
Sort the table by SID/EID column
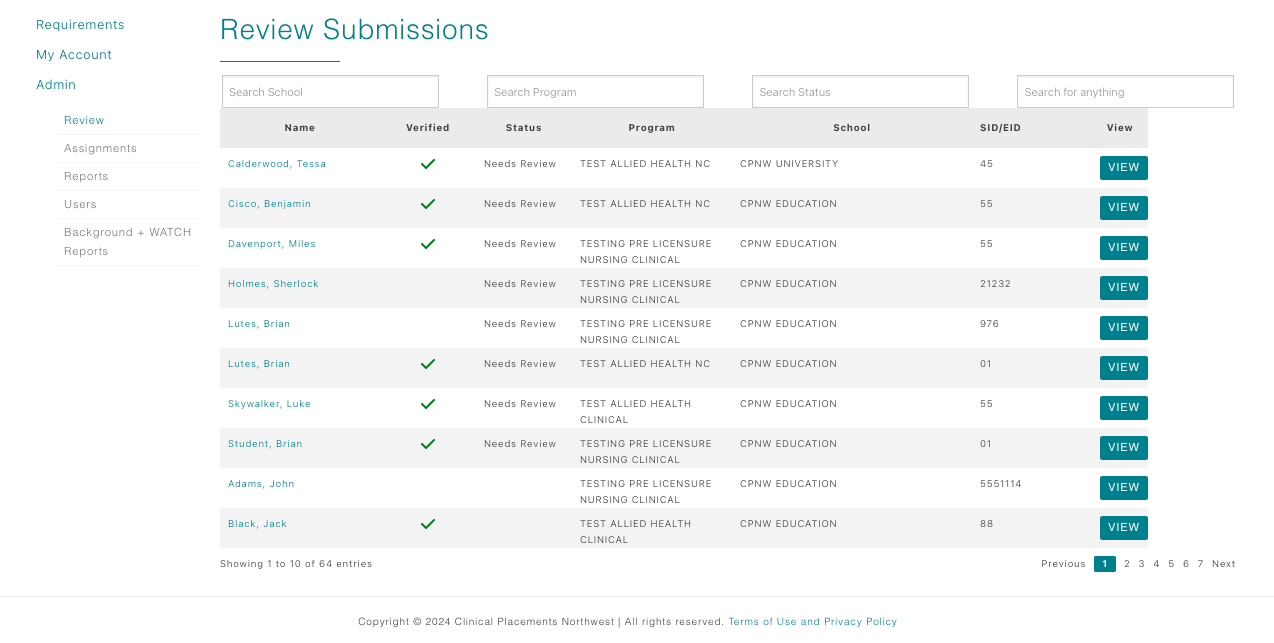[1000, 128]
